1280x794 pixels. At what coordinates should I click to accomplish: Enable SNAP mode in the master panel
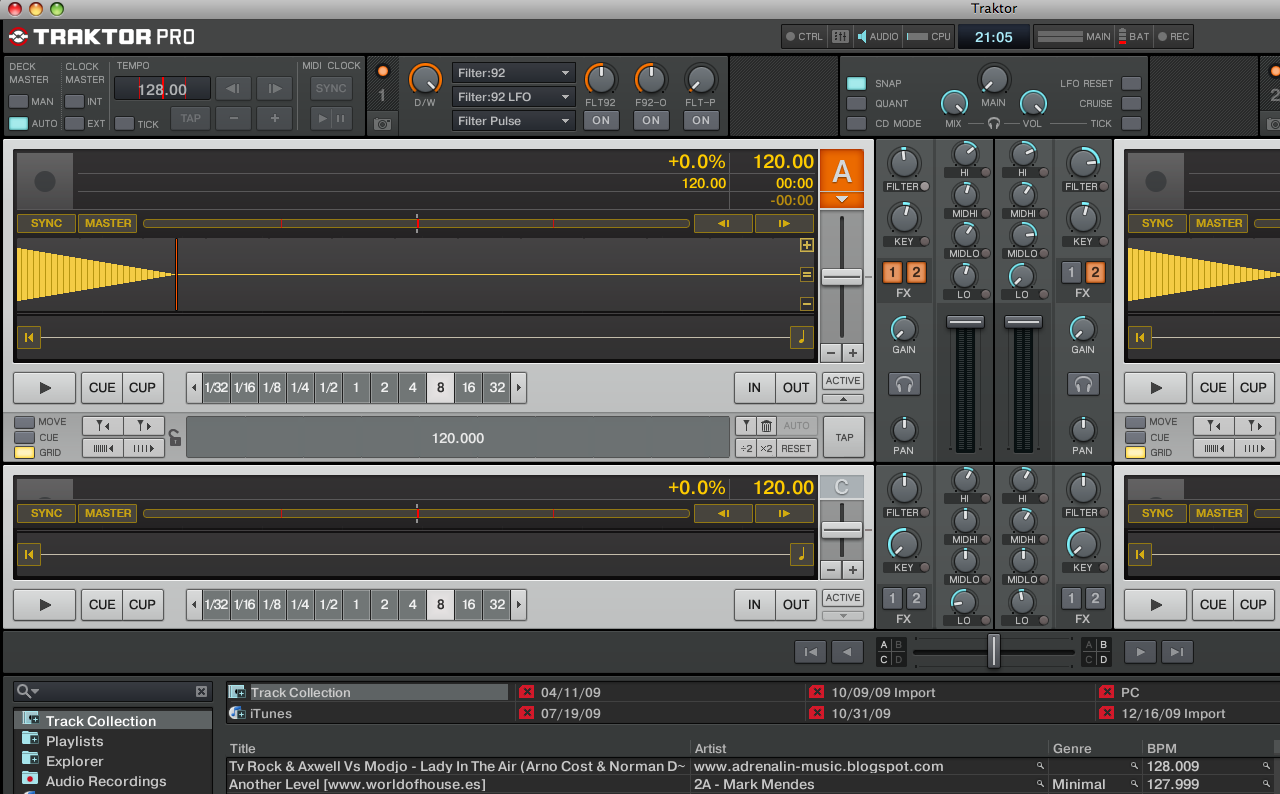856,83
